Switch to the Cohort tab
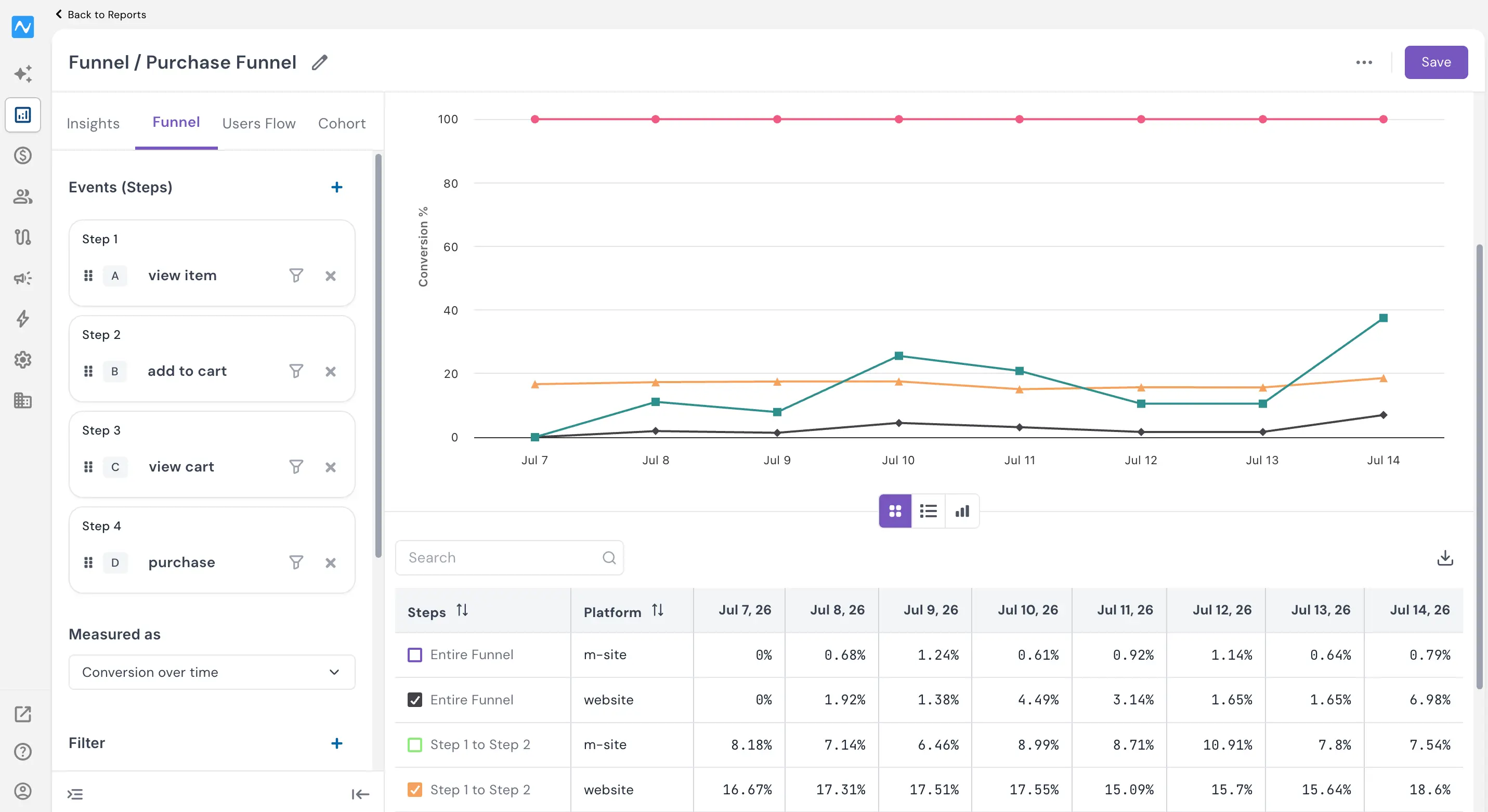Image resolution: width=1488 pixels, height=812 pixels. (342, 124)
